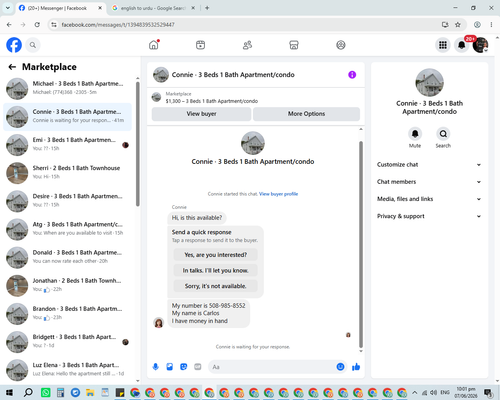Open Jonathan 2 Beds 1 Bath Townhouse chat
Screen dimensions: 500x400
point(68,286)
